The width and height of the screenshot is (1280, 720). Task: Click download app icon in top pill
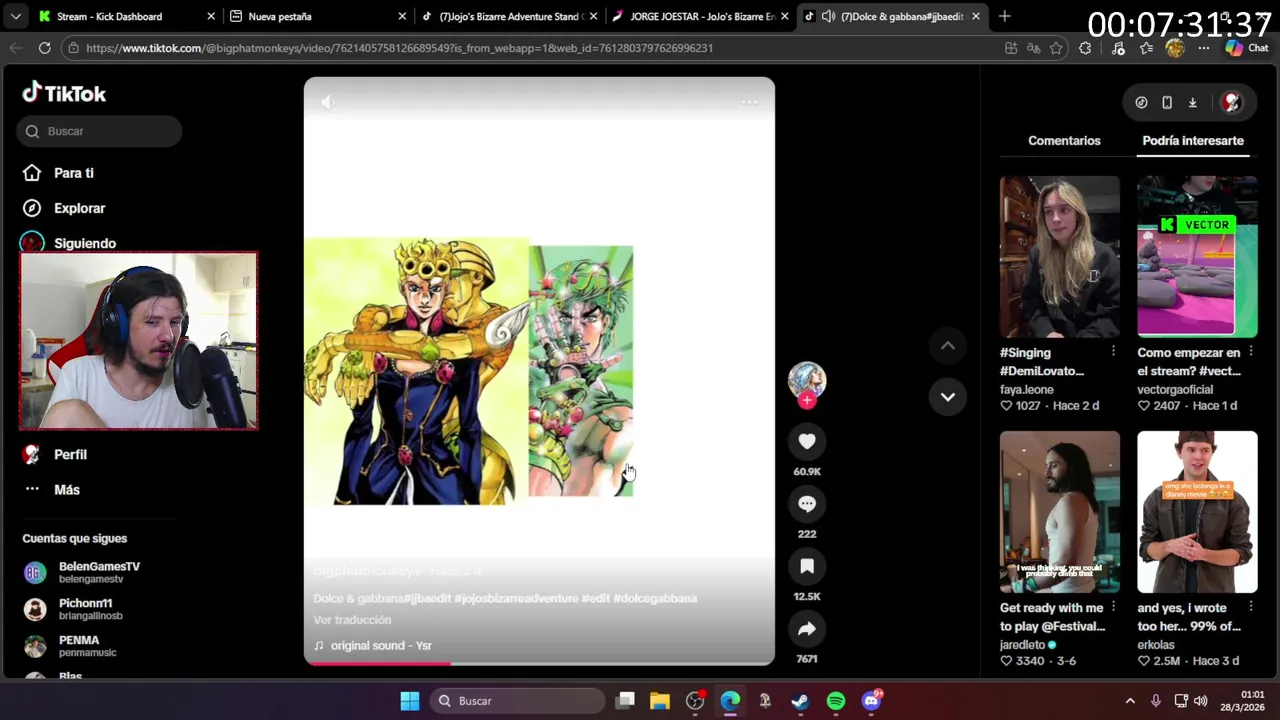1193,102
